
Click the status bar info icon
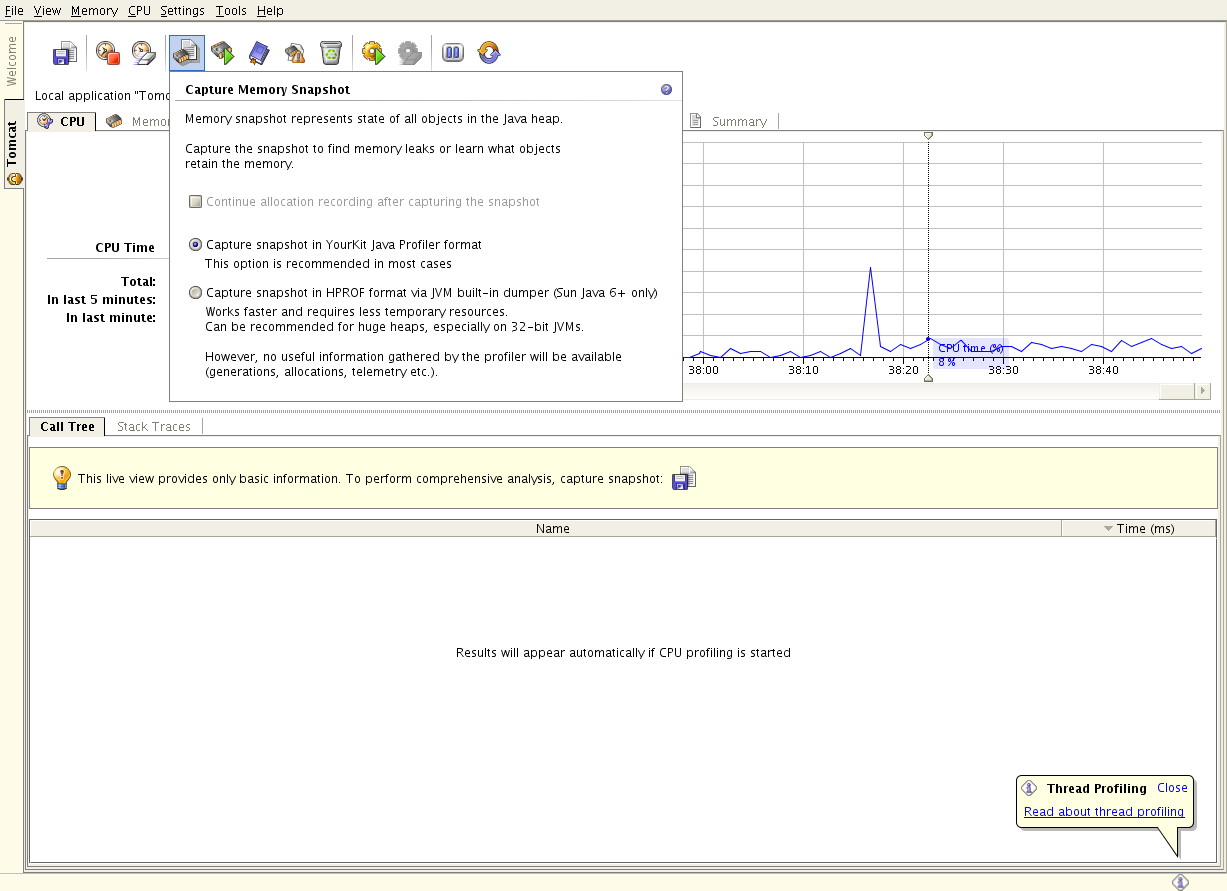click(1180, 881)
